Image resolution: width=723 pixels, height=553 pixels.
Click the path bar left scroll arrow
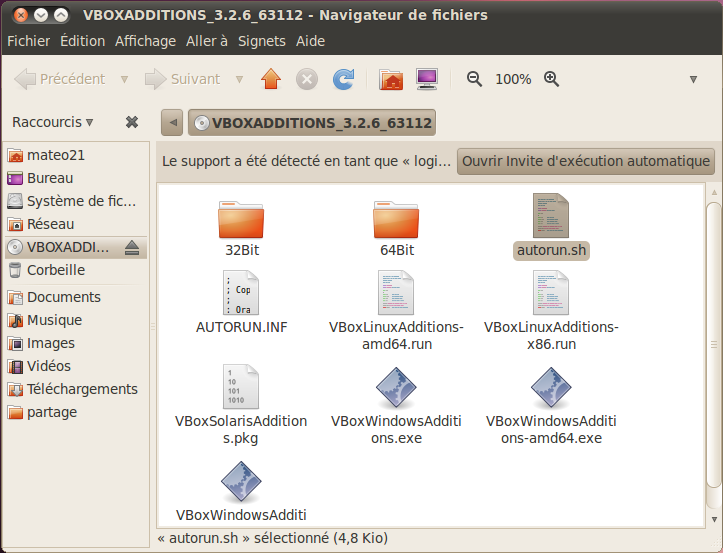(172, 123)
